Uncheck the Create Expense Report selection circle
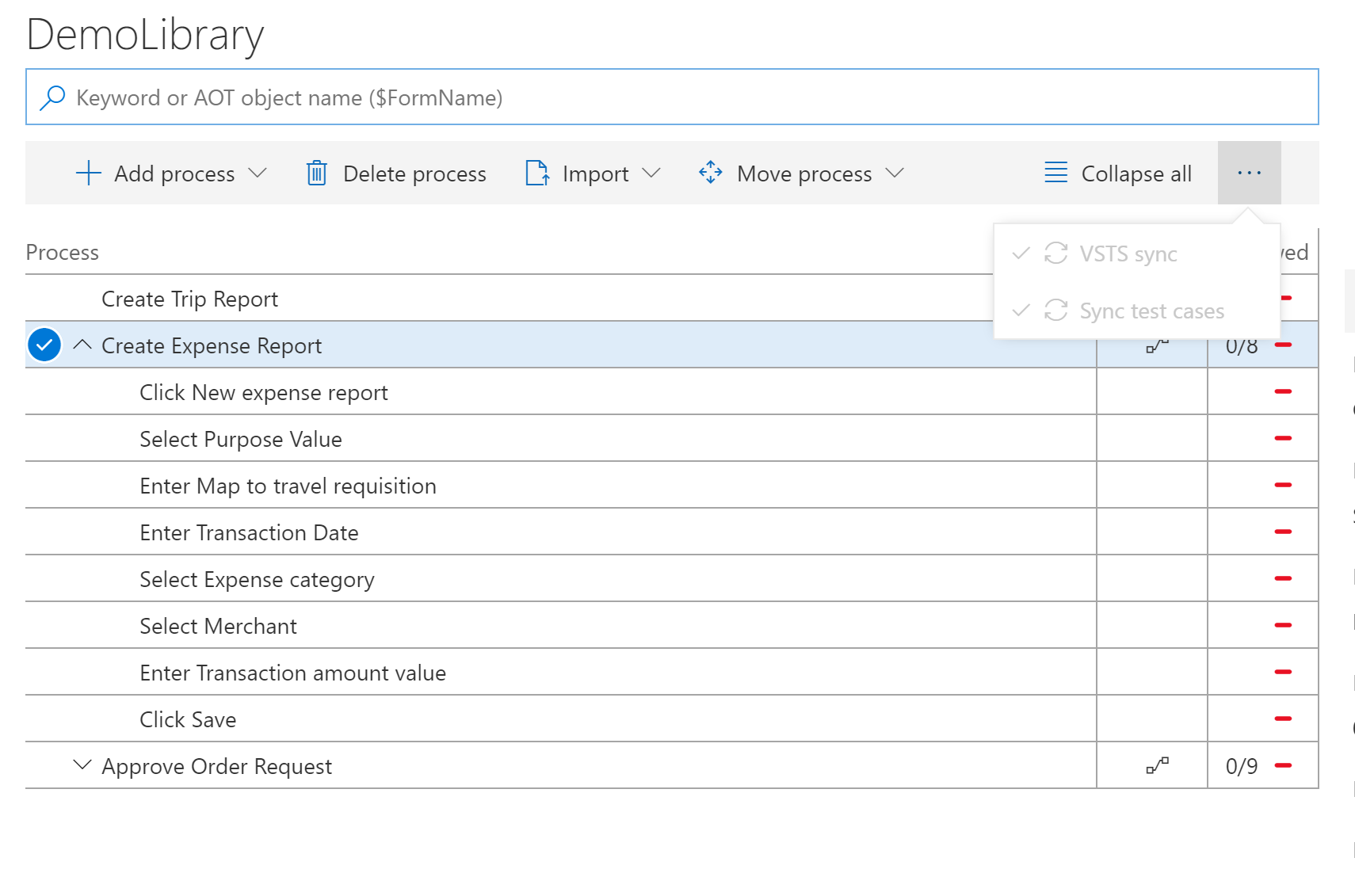Screen dimensions: 1355x896 [44, 345]
